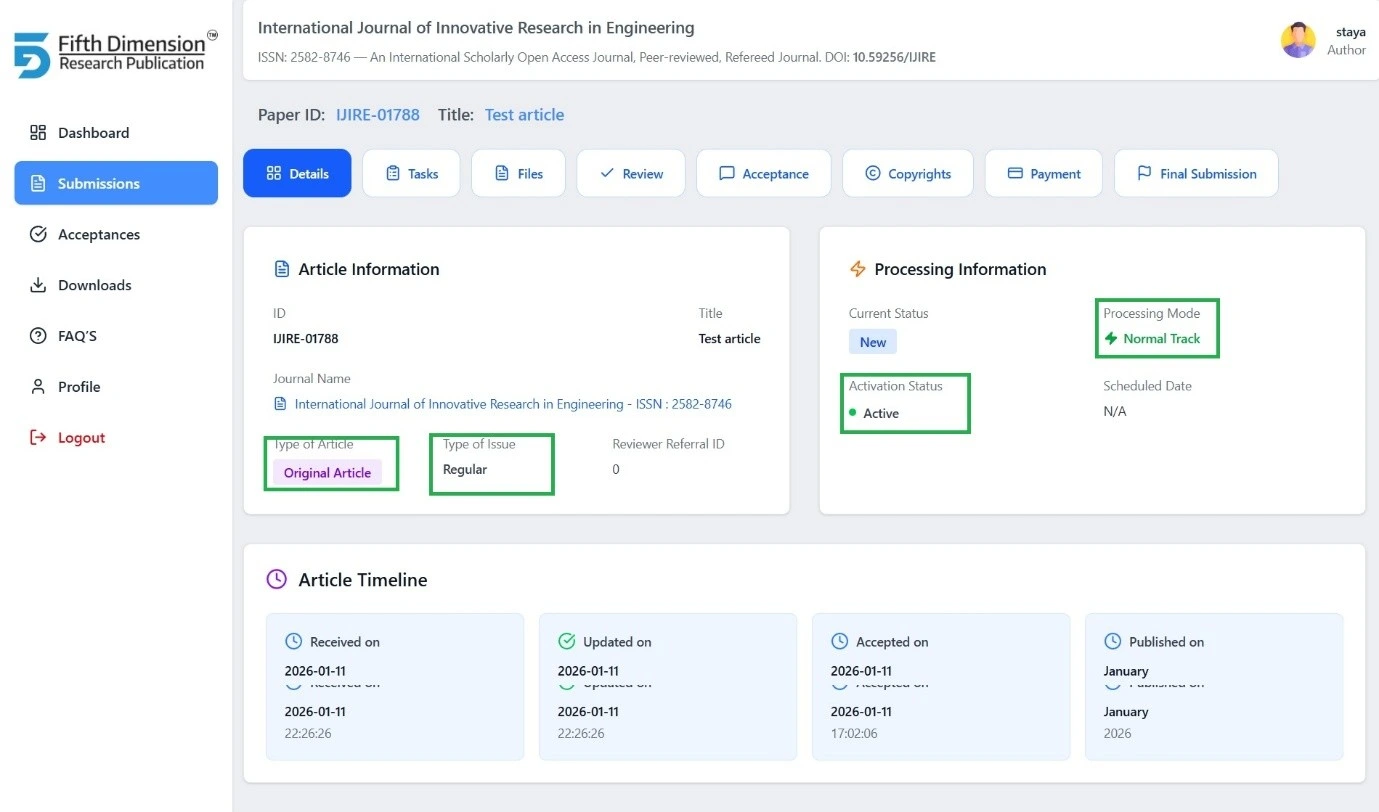Open the Payment tab
The image size is (1379, 812).
(x=1043, y=173)
